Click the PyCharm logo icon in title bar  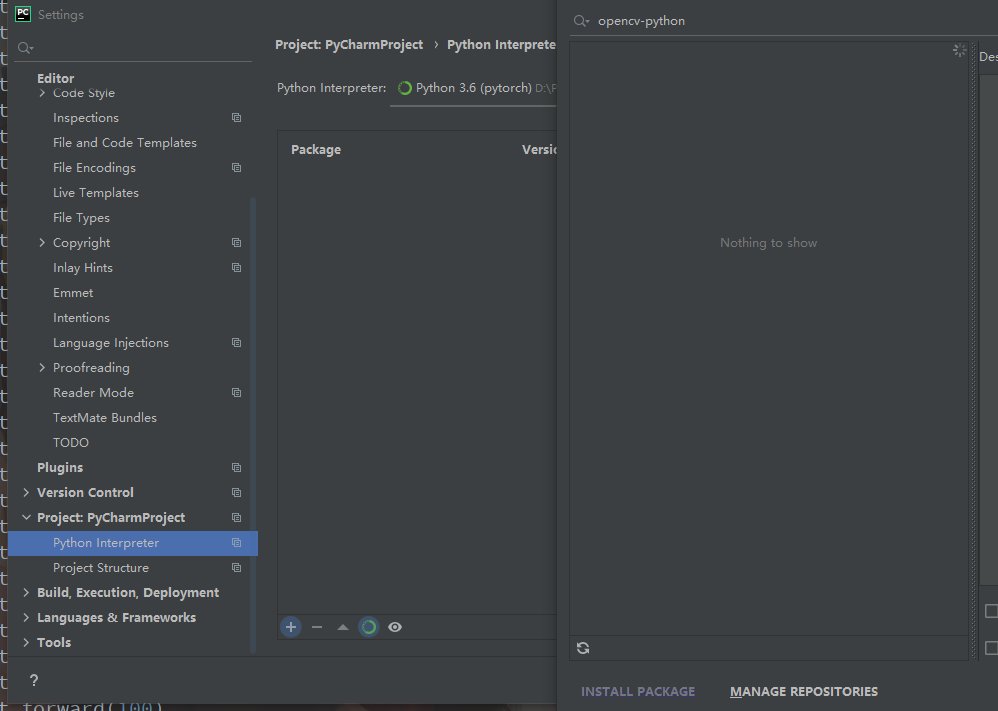(23, 14)
